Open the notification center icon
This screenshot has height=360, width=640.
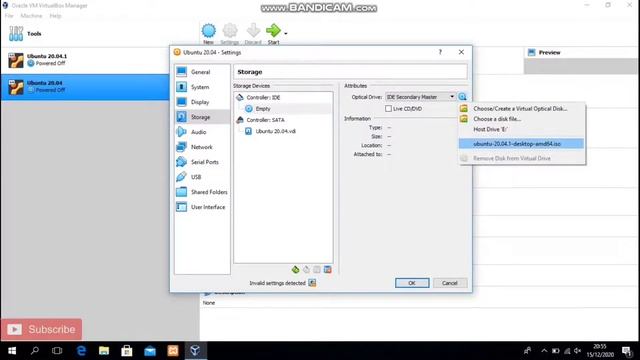(x=627, y=351)
